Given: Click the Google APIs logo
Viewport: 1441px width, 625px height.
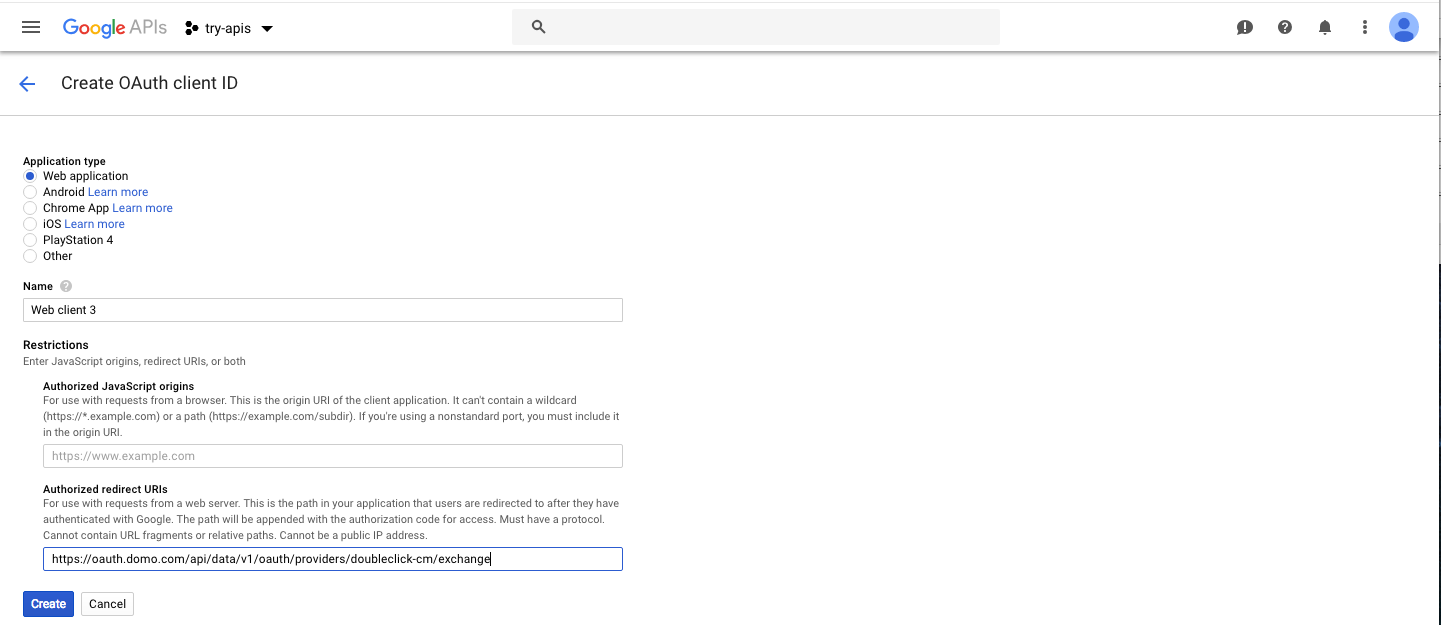Looking at the screenshot, I should [x=114, y=27].
